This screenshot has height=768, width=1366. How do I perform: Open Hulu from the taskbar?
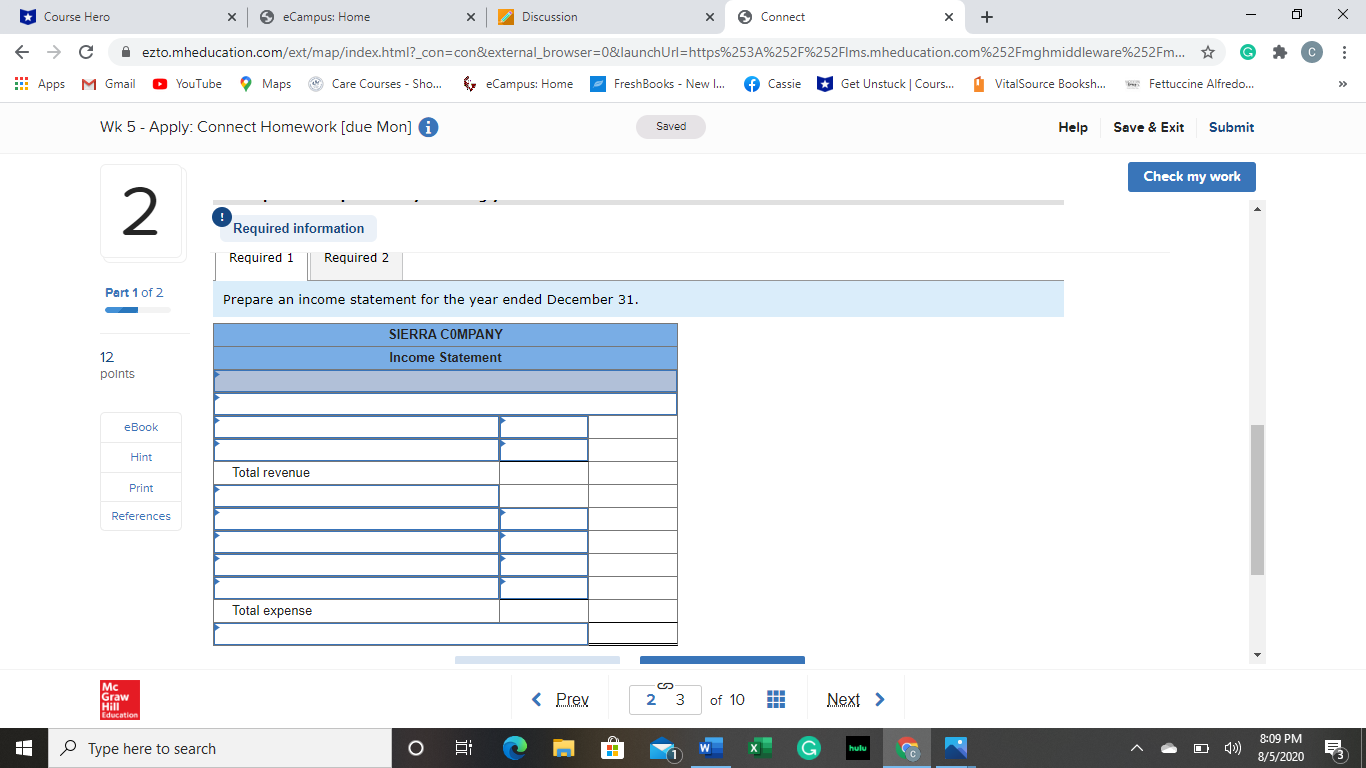point(856,748)
